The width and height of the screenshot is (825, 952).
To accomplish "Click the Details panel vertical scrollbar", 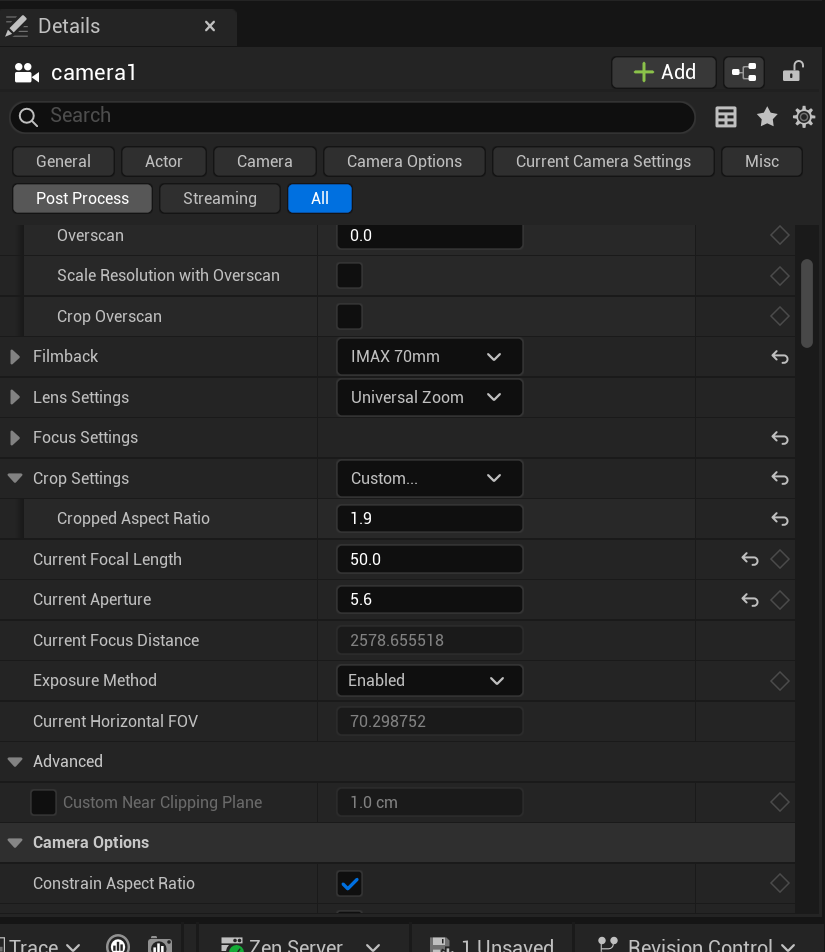I will click(807, 304).
